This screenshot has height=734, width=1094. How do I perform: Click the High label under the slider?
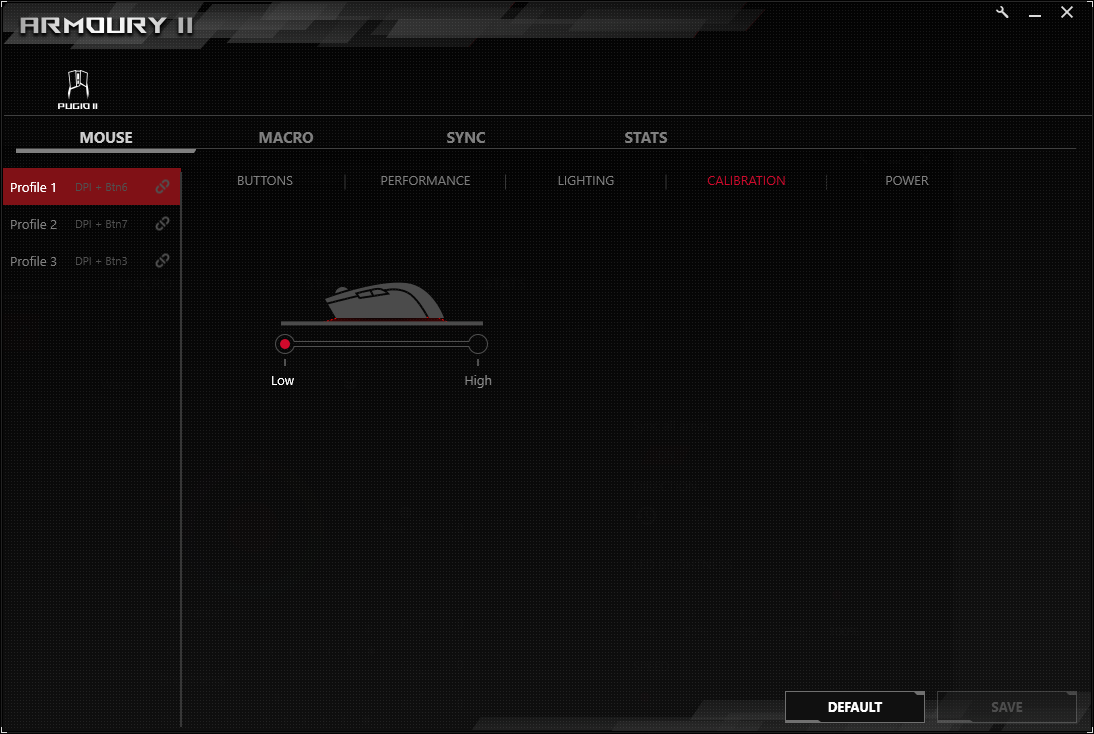pyautogui.click(x=478, y=381)
